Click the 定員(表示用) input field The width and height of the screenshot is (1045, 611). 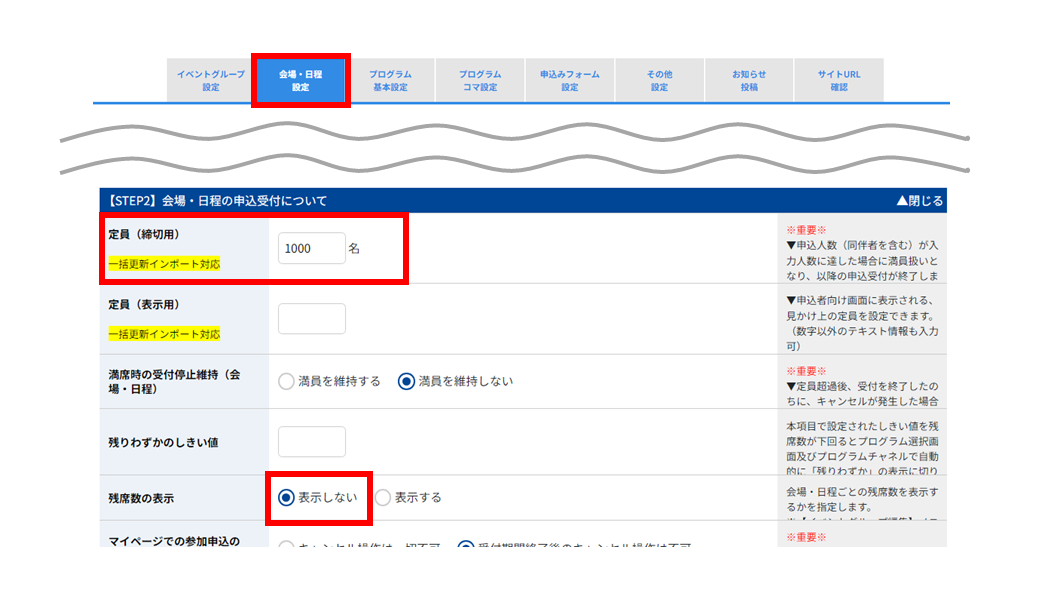(x=311, y=318)
